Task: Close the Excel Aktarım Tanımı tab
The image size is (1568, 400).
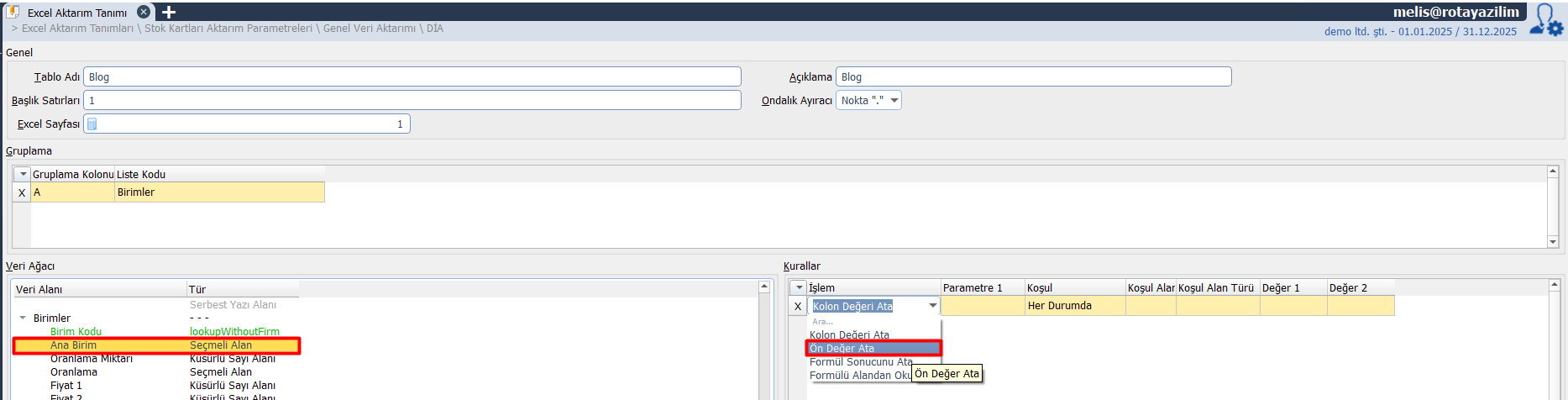Action: click(x=144, y=12)
